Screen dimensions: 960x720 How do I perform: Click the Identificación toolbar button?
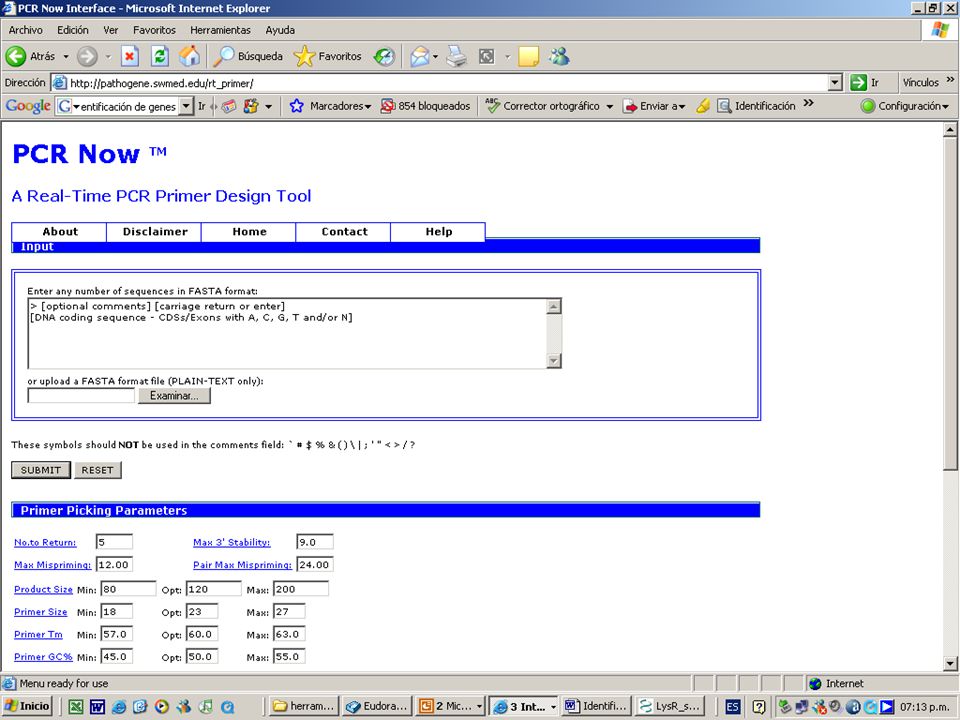pos(756,106)
